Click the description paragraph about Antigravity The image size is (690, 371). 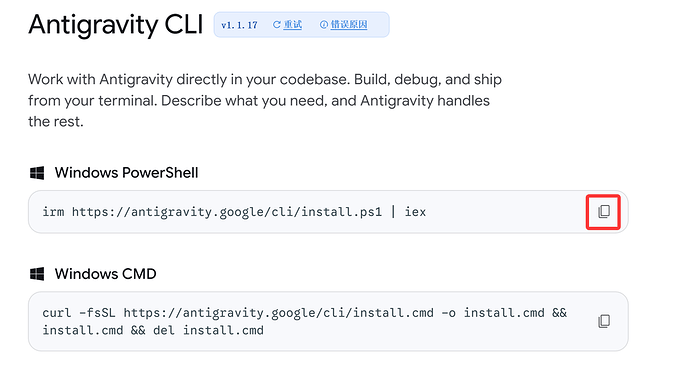tap(265, 100)
